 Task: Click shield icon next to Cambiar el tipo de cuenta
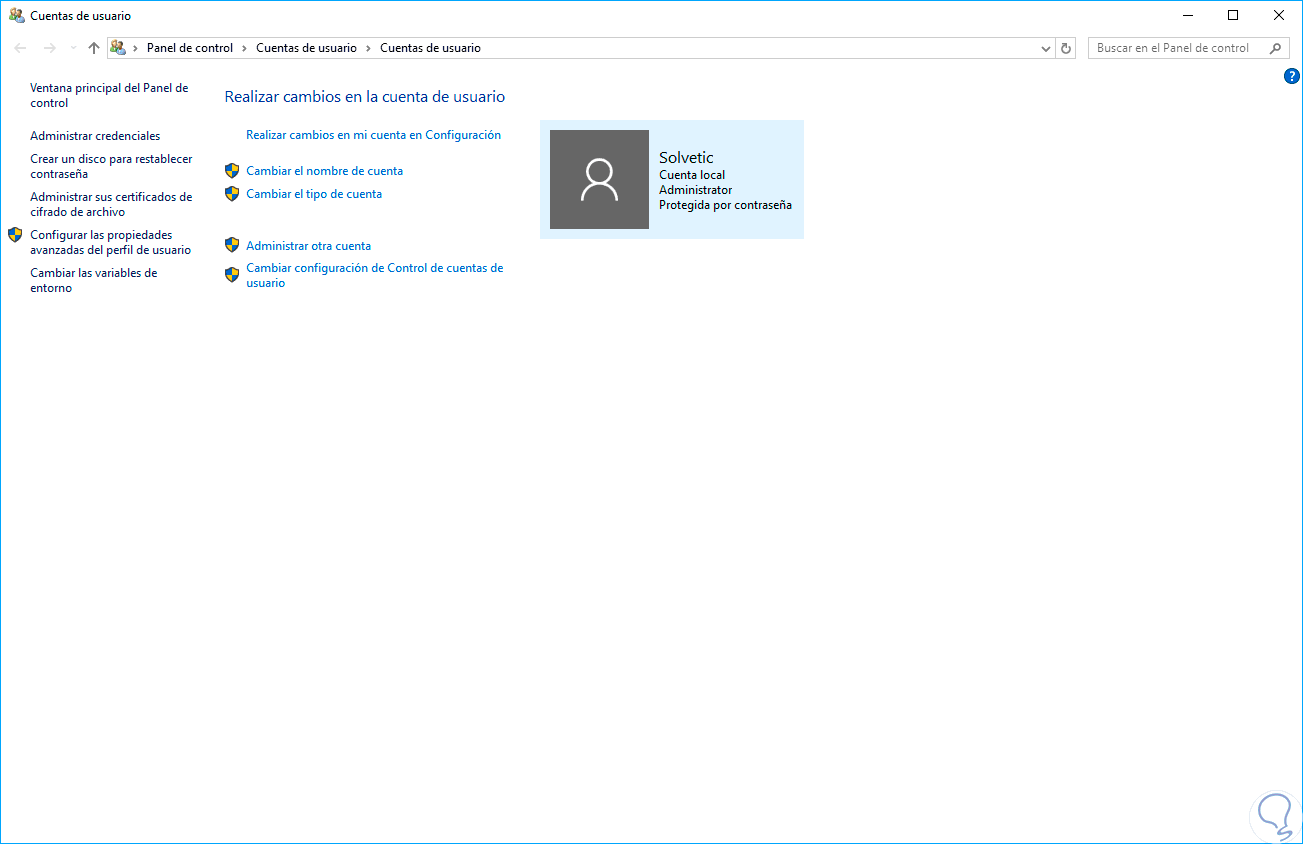tap(232, 194)
